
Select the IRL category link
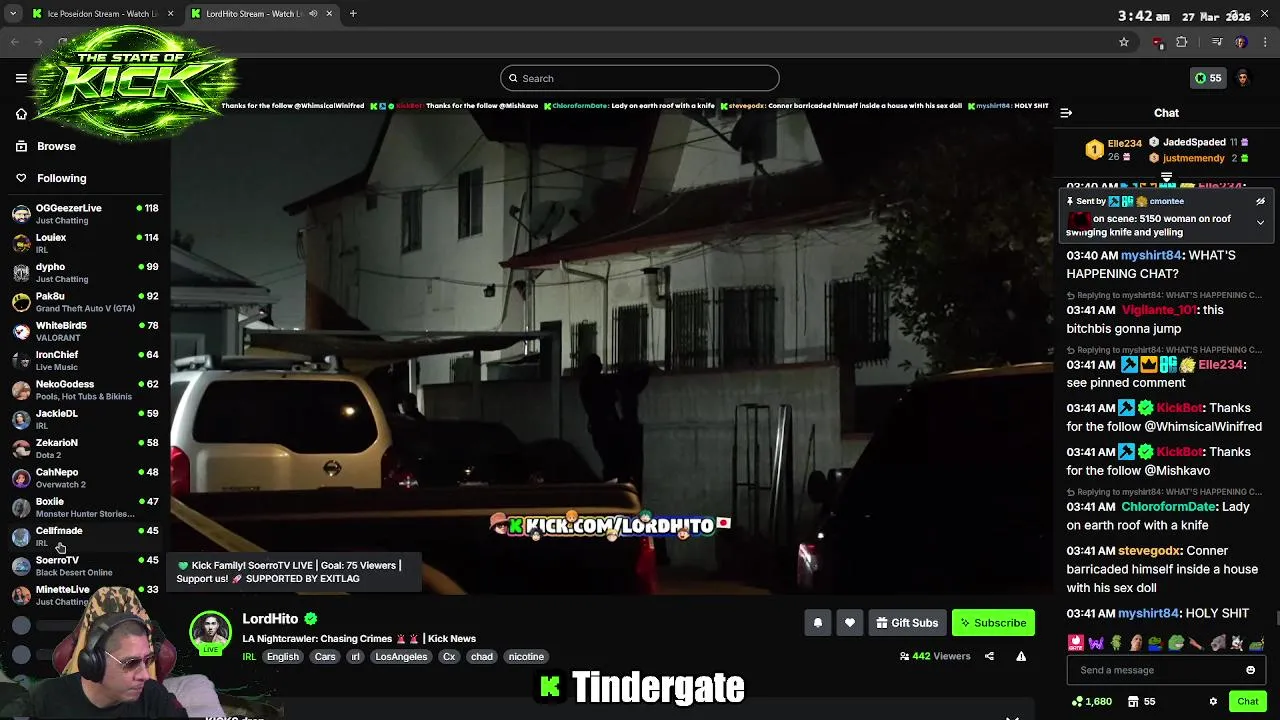249,657
